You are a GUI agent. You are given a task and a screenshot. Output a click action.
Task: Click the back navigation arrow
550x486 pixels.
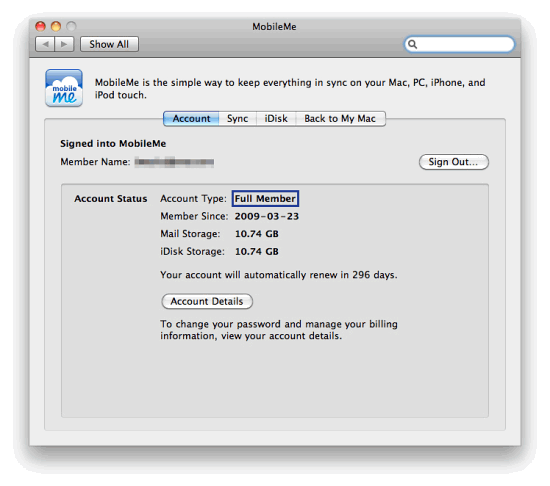(x=45, y=44)
